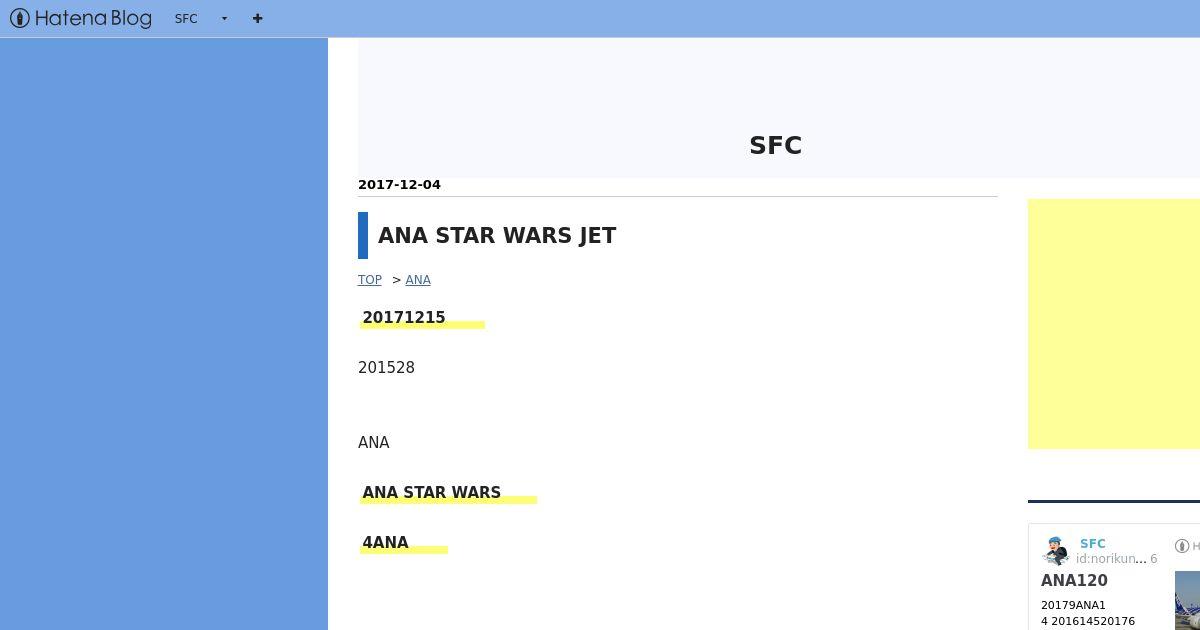Open the ANA120 embedded article title
Image resolution: width=1200 pixels, height=630 pixels.
pyautogui.click(x=1074, y=581)
